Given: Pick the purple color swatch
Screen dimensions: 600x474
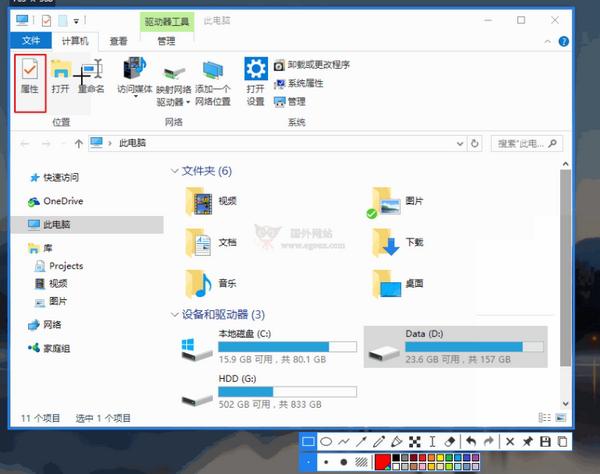Looking at the screenshot, I should (475, 458).
